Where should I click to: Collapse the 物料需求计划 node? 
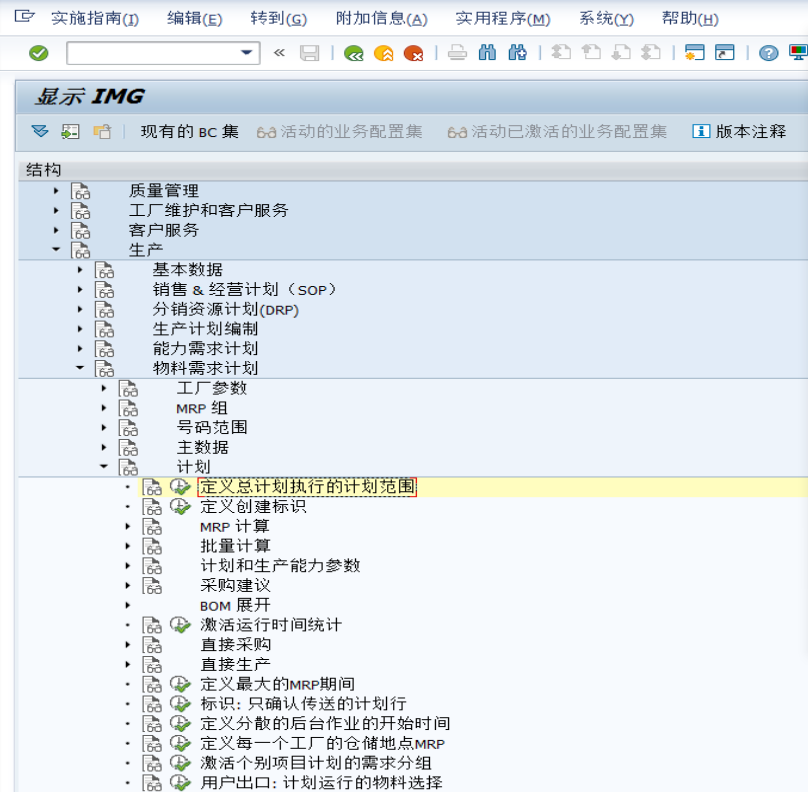tap(80, 368)
